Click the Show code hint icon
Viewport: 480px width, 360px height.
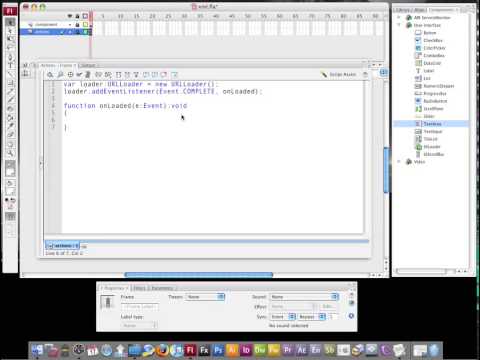[x=98, y=75]
